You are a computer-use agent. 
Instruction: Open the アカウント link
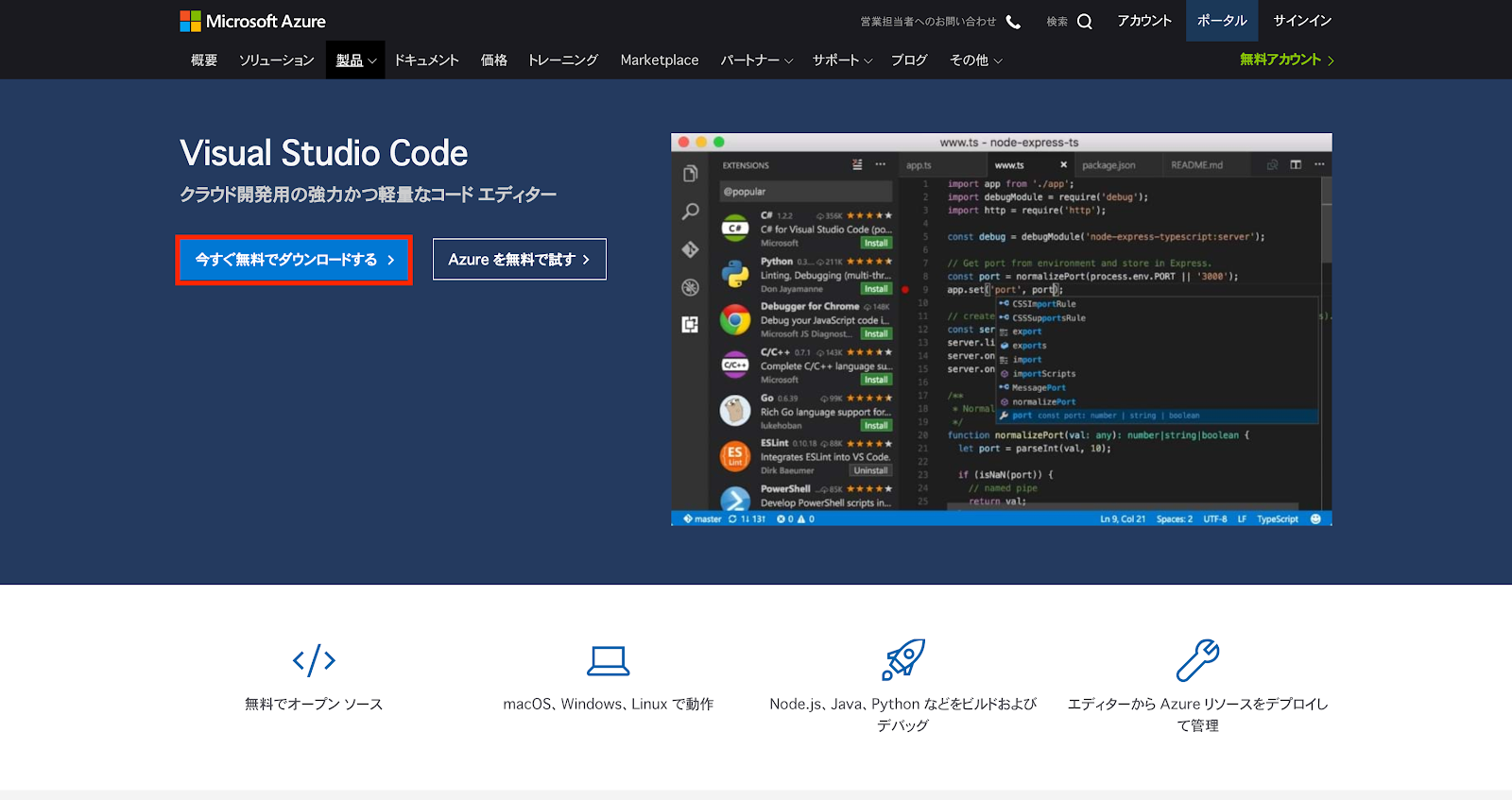pos(1144,21)
